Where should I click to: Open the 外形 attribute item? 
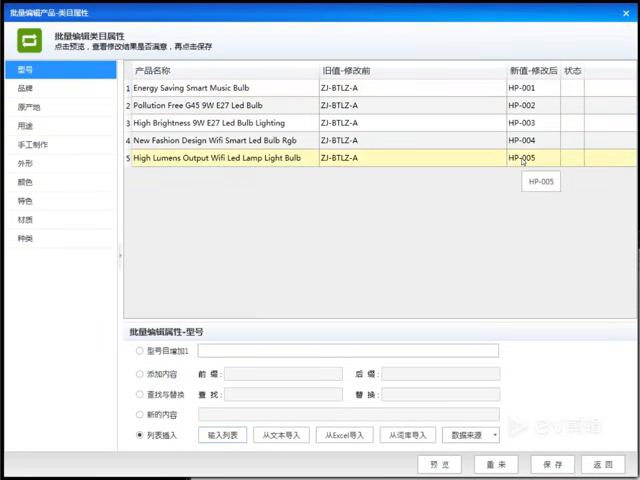coord(61,164)
